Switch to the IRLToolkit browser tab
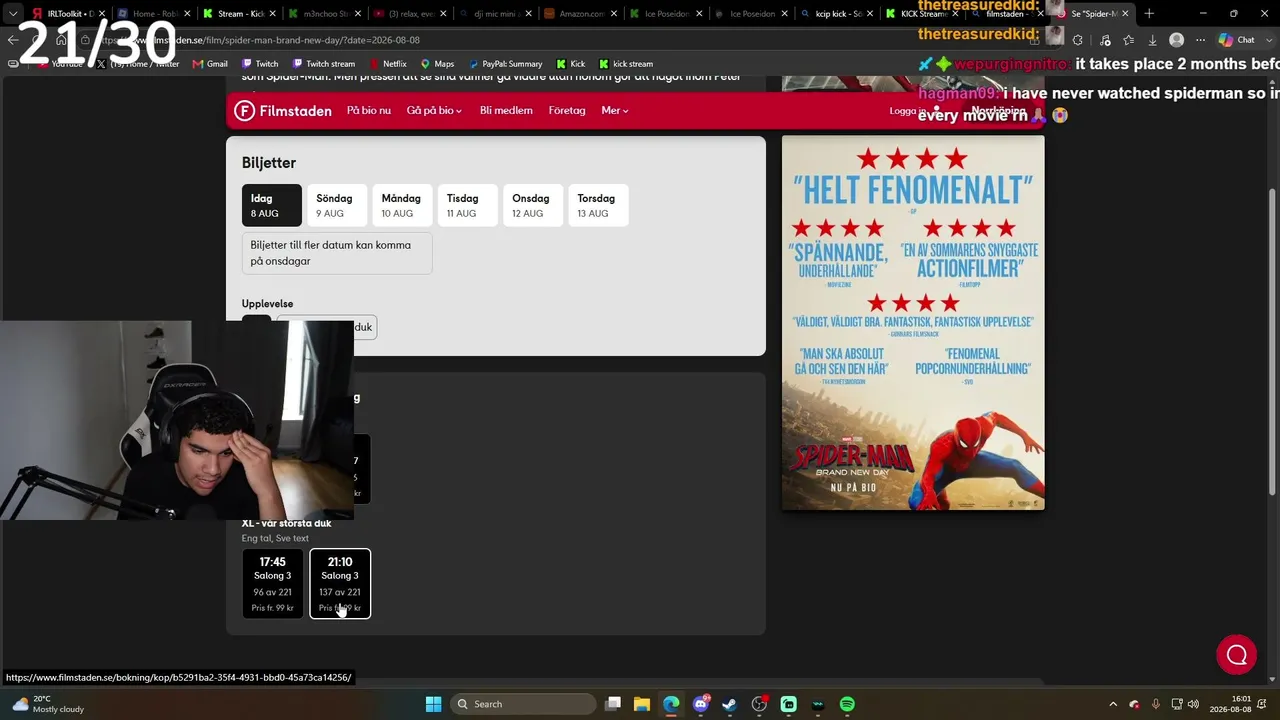1280x720 pixels. 68,14
